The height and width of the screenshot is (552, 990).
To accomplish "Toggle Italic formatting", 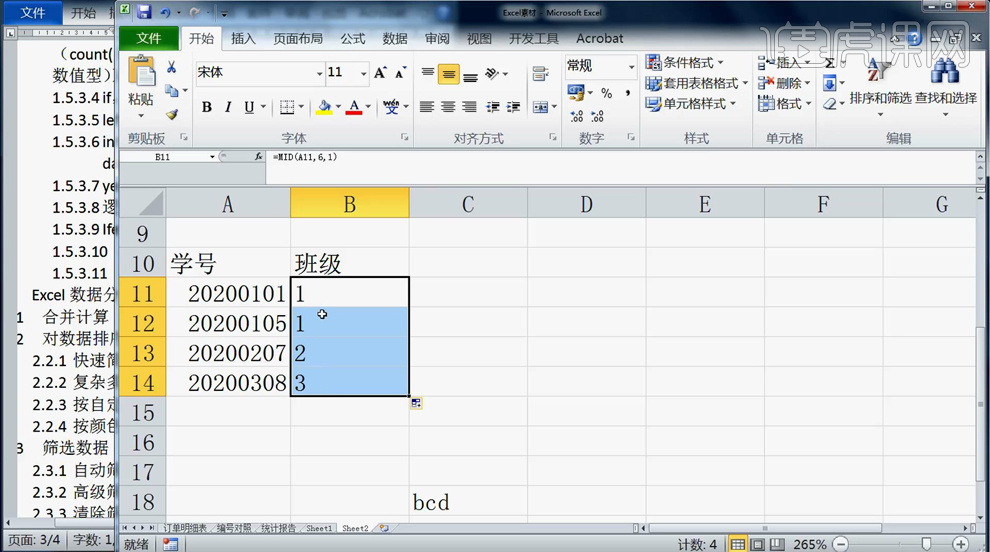I will (x=228, y=107).
